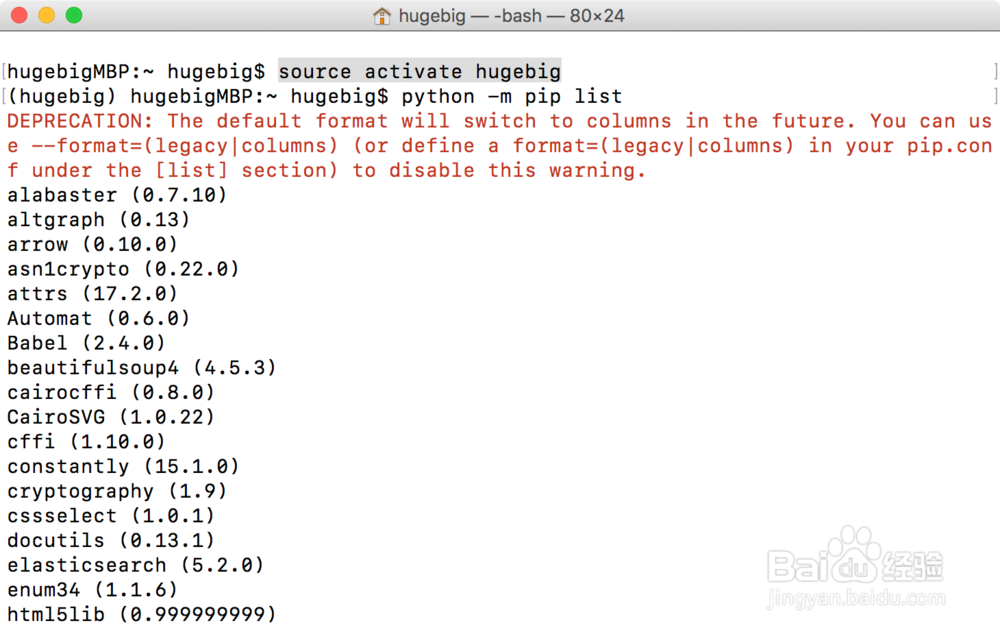Click the "--format=(legacy|columns)" warning text
1000x632 pixels.
185,146
